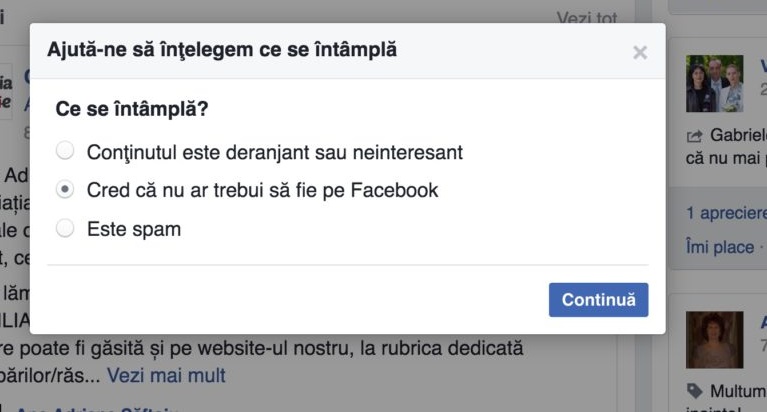
Task: Choose the 'Este spam' radio option
Action: (65, 228)
